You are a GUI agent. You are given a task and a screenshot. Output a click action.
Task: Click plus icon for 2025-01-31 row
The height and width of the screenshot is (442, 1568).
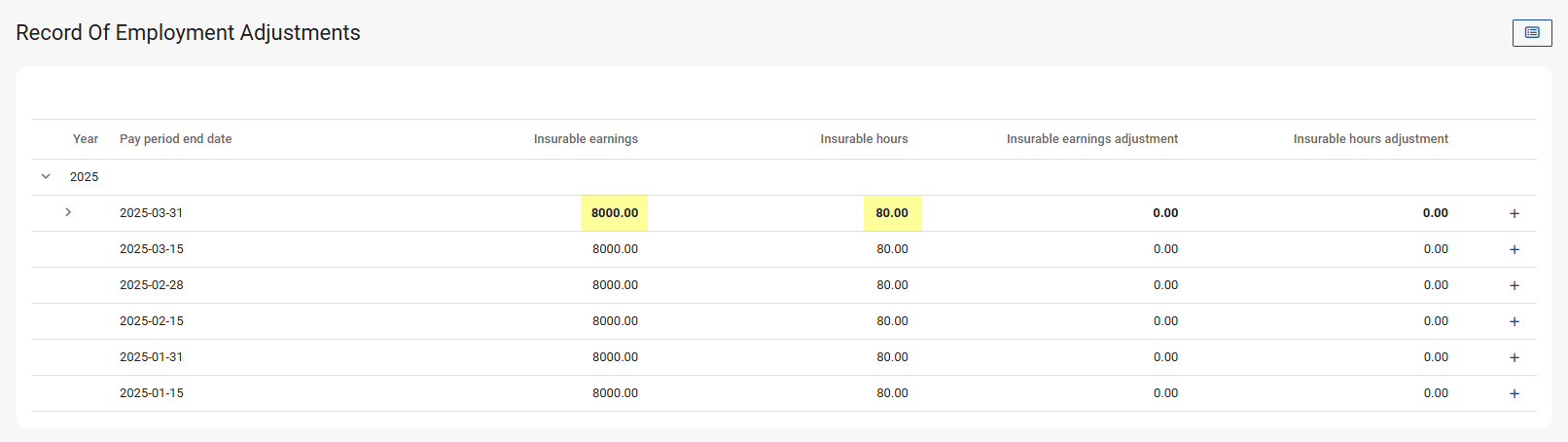tap(1515, 357)
